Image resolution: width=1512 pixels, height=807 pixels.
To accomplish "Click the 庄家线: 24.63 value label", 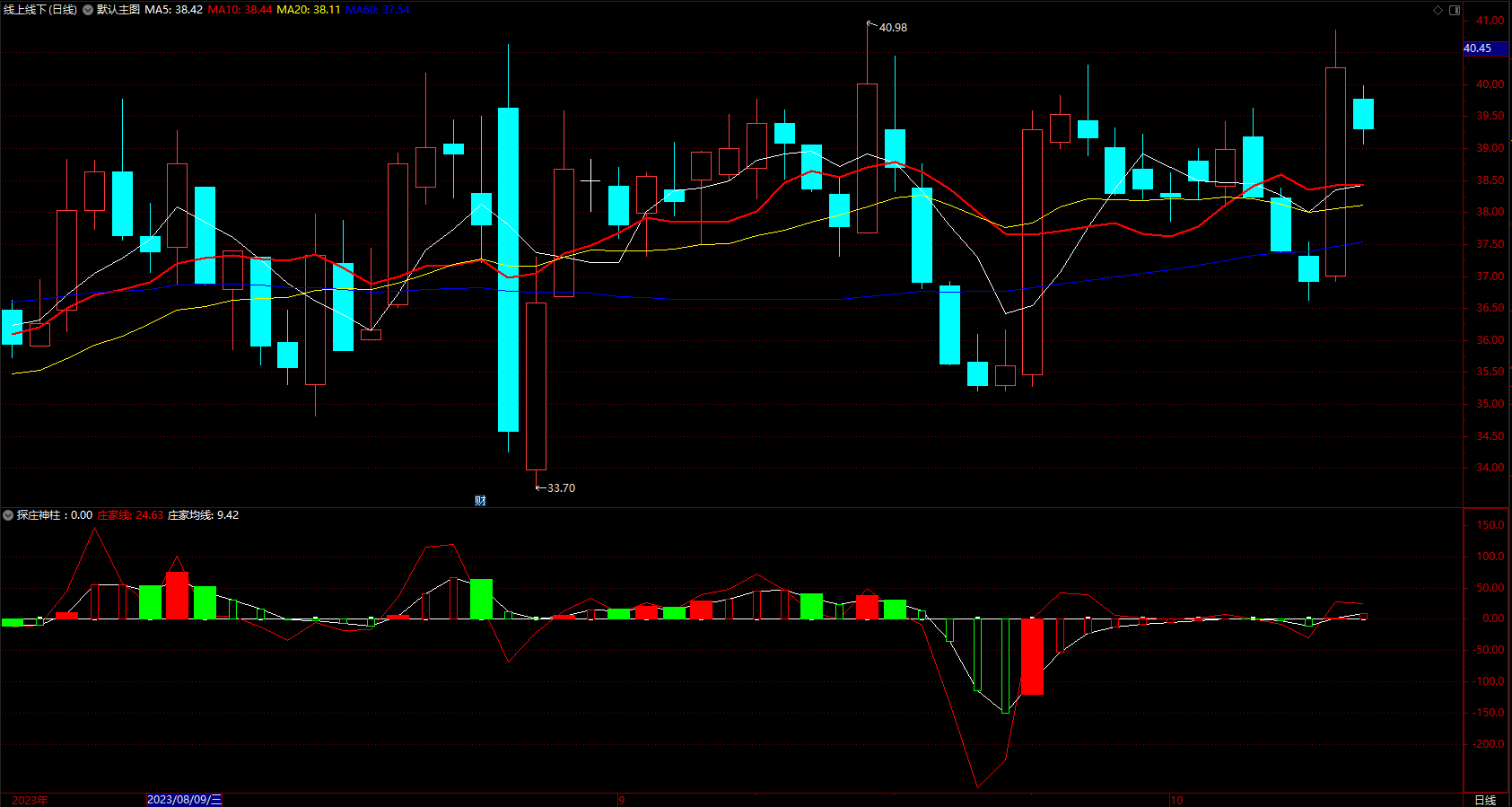I will pyautogui.click(x=130, y=515).
